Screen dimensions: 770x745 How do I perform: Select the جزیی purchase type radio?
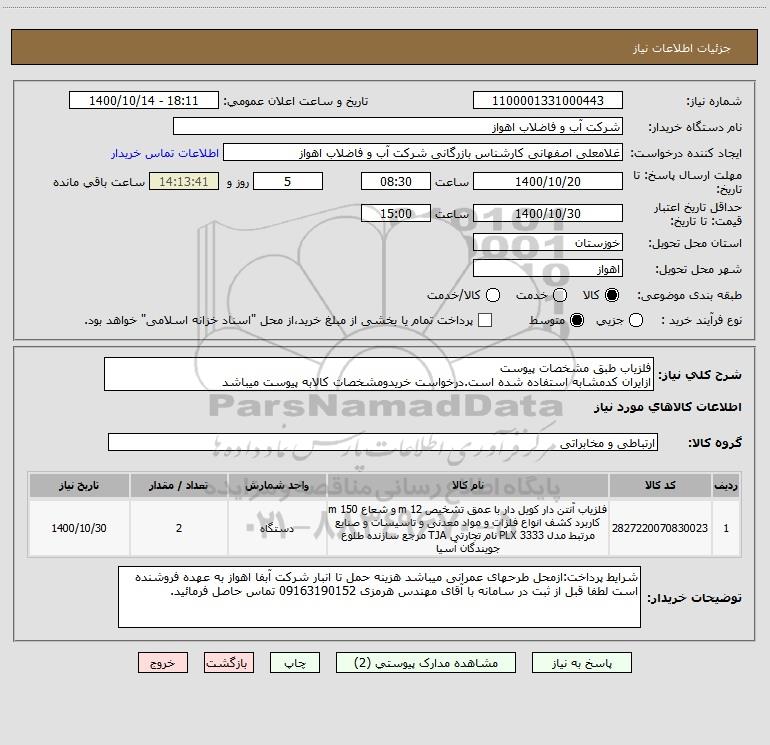point(635,320)
